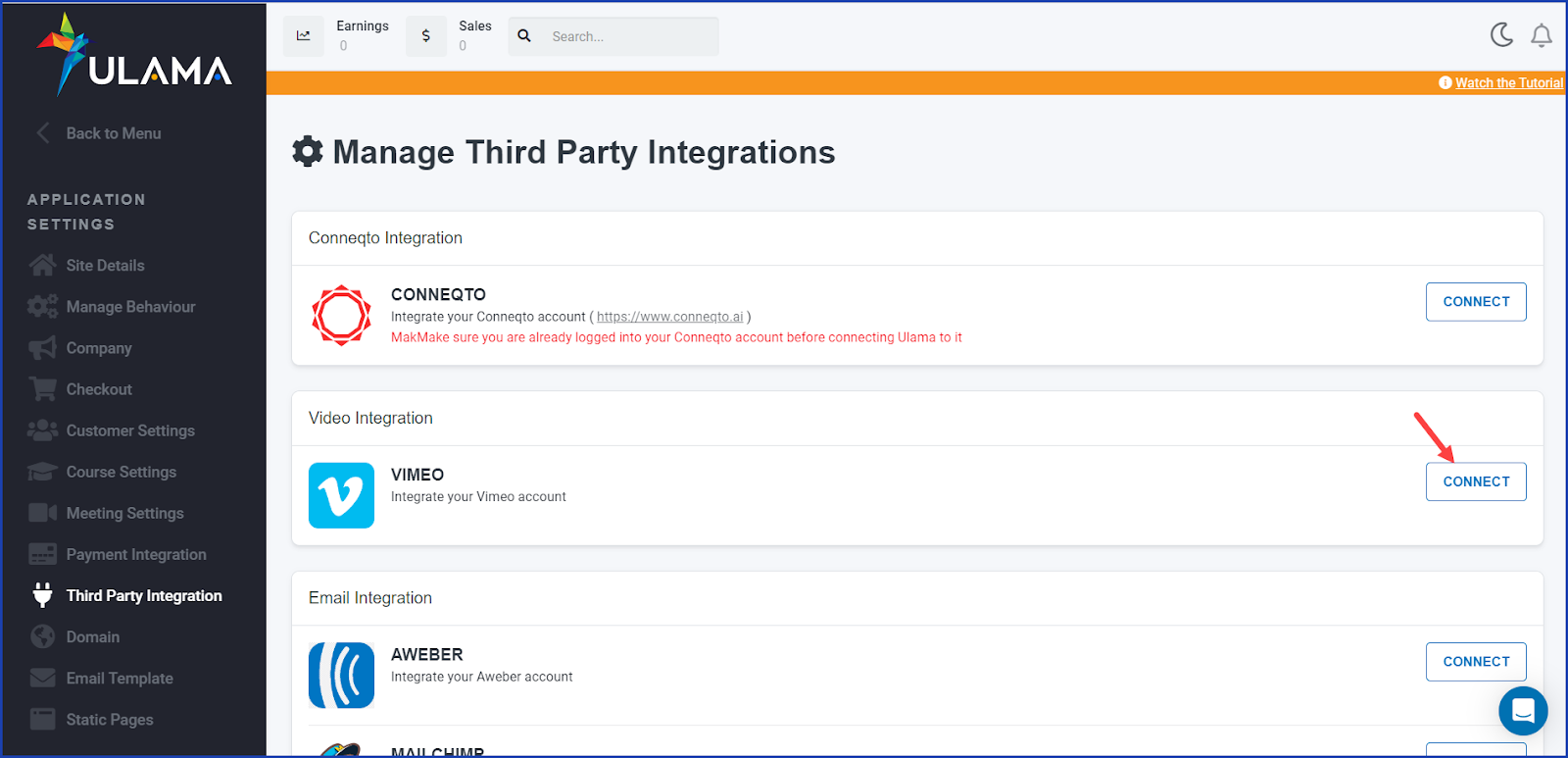Open the conneqto.ai link

pyautogui.click(x=670, y=316)
